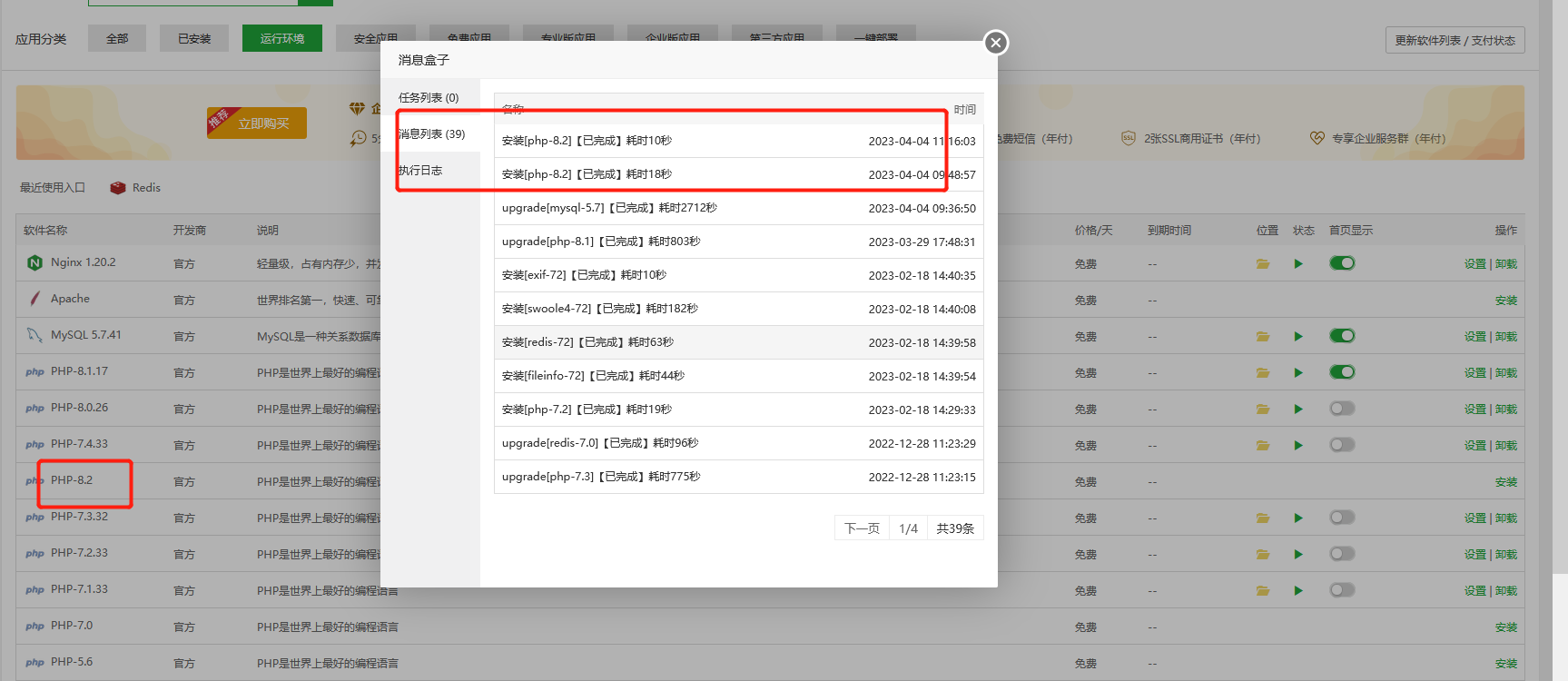Screen dimensions: 1568x681
Task: Open the PHP-8.1.17 folder icon
Action: coord(1263,372)
